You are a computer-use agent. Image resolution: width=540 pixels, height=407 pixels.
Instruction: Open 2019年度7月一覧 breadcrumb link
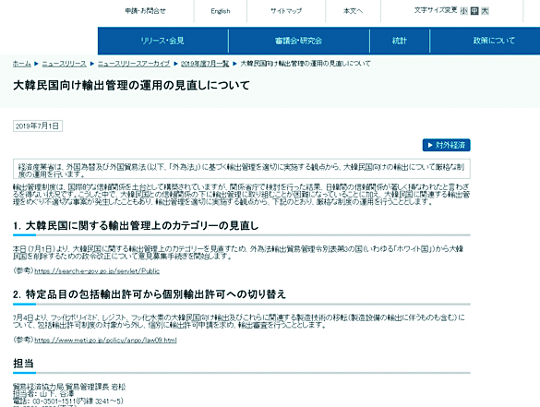click(205, 64)
